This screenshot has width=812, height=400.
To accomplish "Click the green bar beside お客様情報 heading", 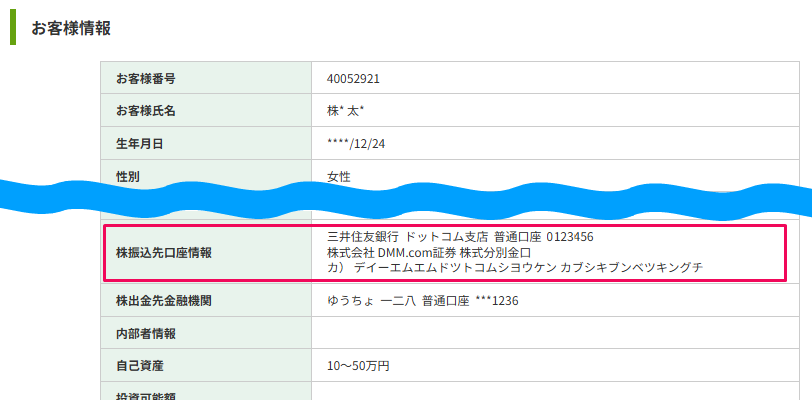I will (13, 28).
